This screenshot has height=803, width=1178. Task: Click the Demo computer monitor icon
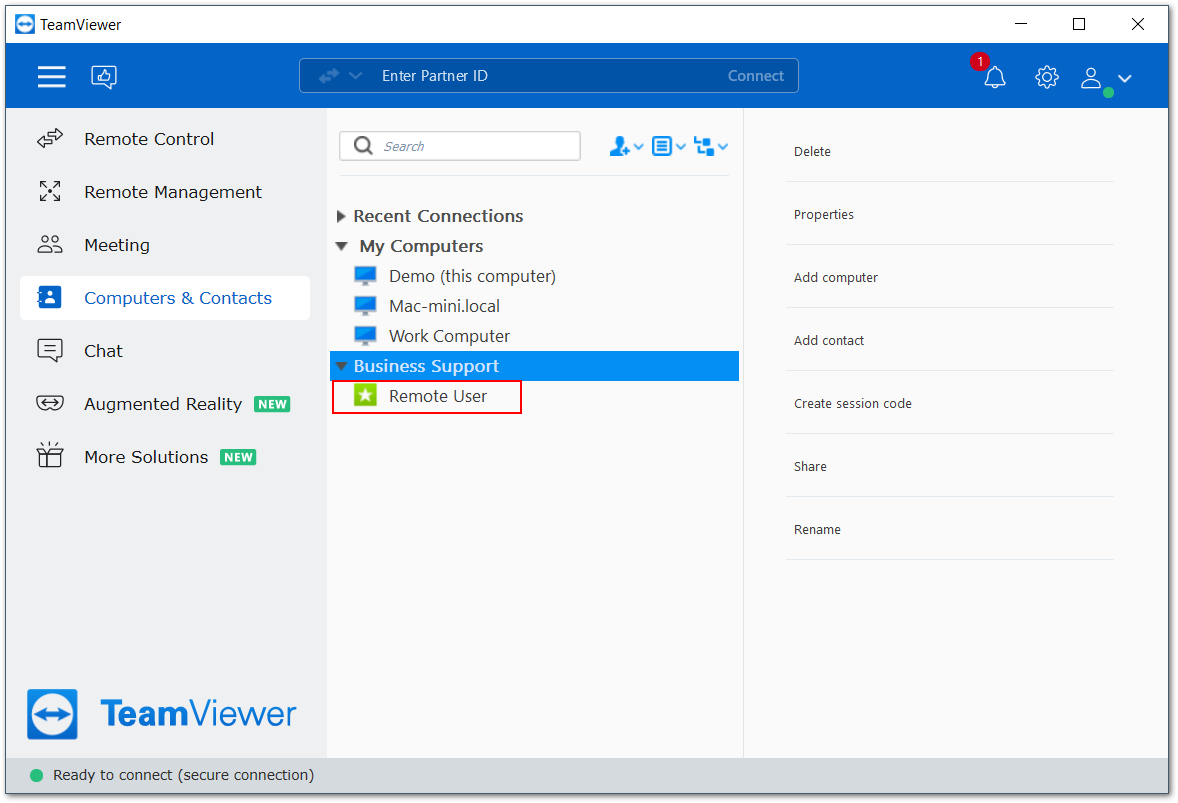click(x=365, y=276)
